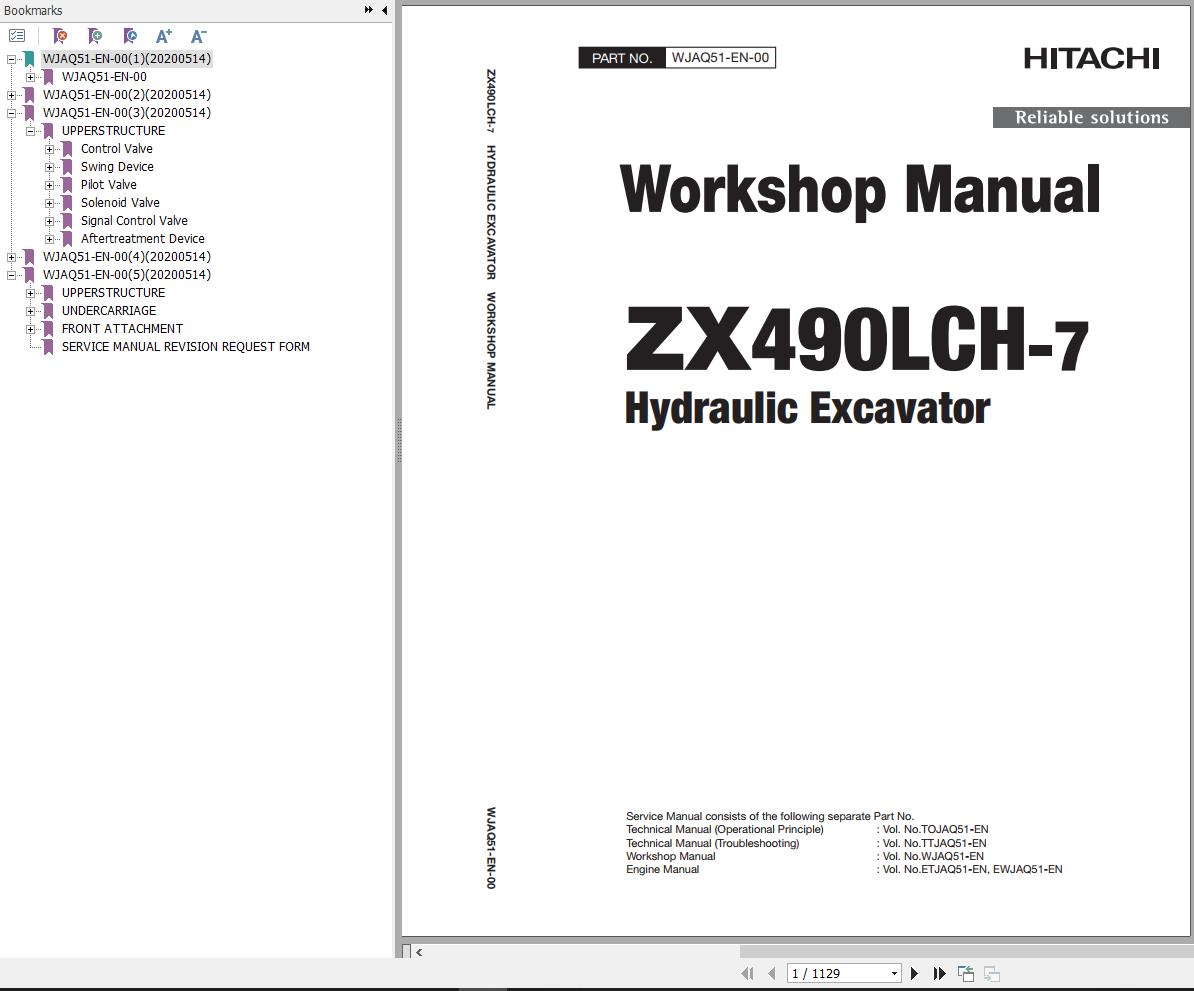
Task: Click the next view icon
Action: (991, 973)
